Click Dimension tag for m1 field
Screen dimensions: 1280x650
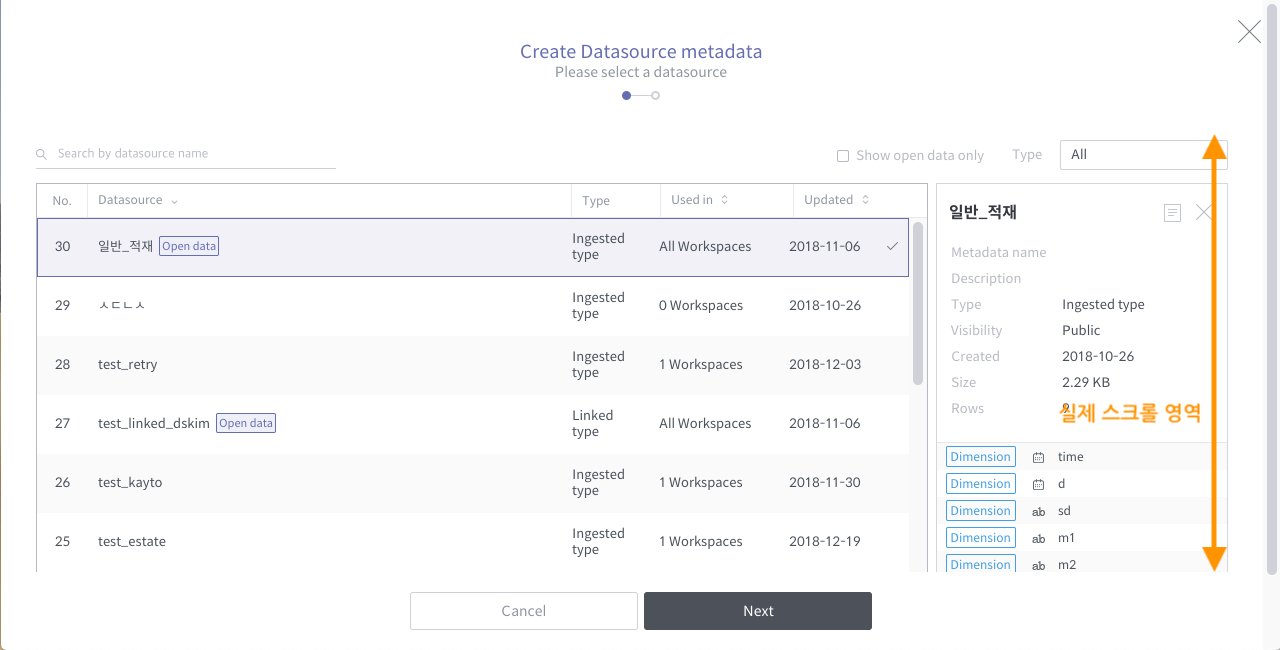980,538
